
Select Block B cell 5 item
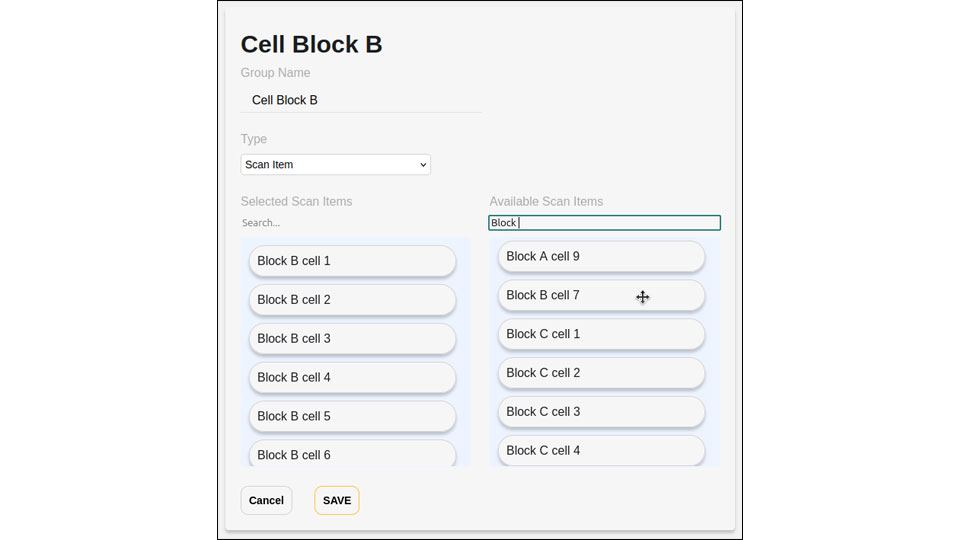[352, 416]
